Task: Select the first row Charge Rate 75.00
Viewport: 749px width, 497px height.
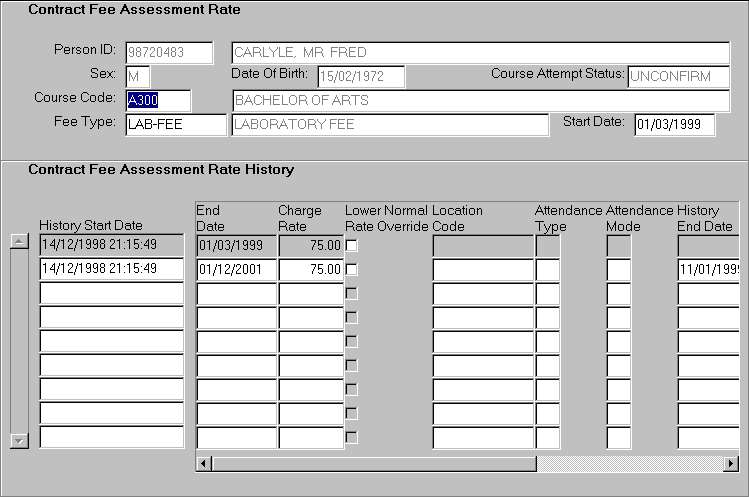Action: point(310,245)
